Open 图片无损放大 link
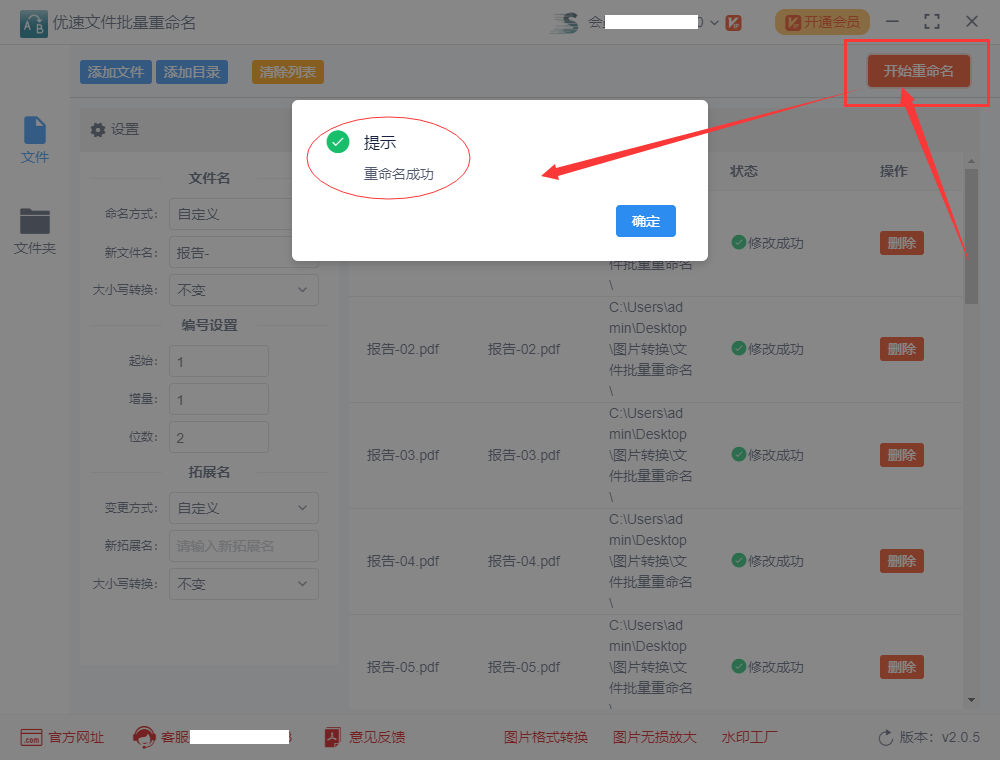The width and height of the screenshot is (1000, 760). (654, 738)
